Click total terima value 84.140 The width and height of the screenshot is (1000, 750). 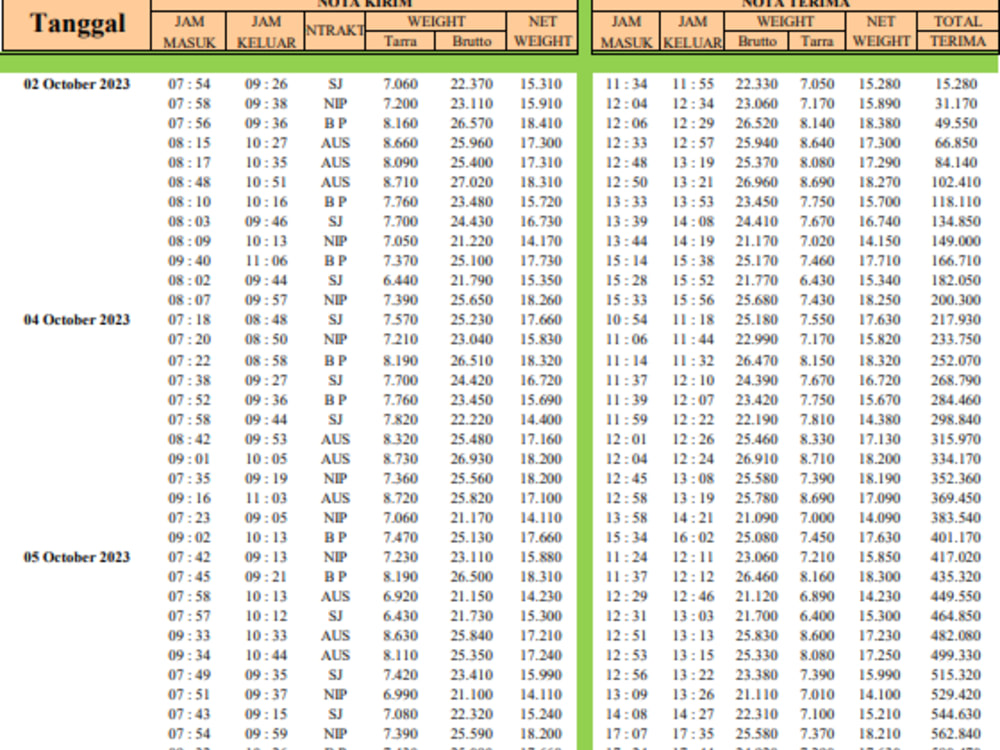[956, 163]
